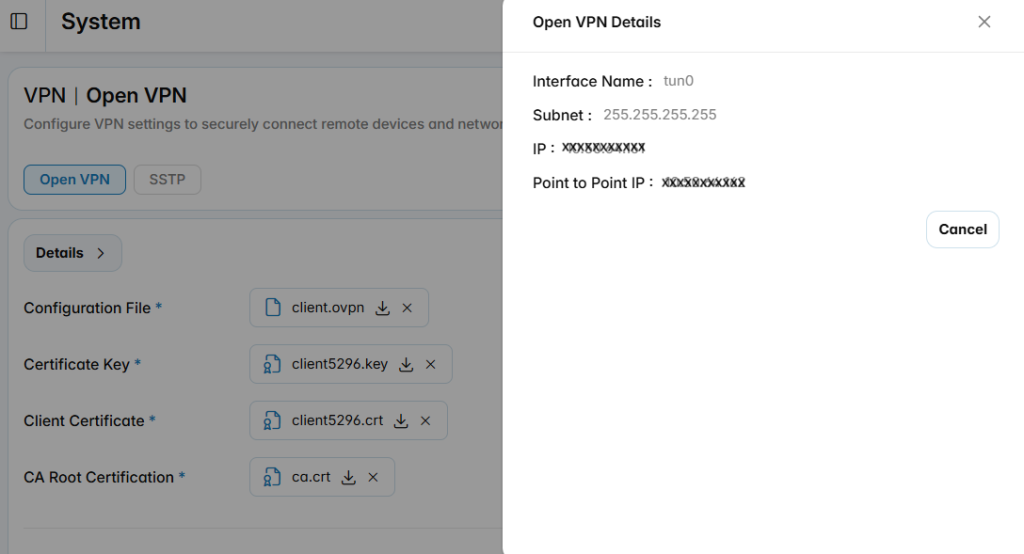Download the client5296.key file
The height and width of the screenshot is (554, 1024).
pyautogui.click(x=406, y=365)
